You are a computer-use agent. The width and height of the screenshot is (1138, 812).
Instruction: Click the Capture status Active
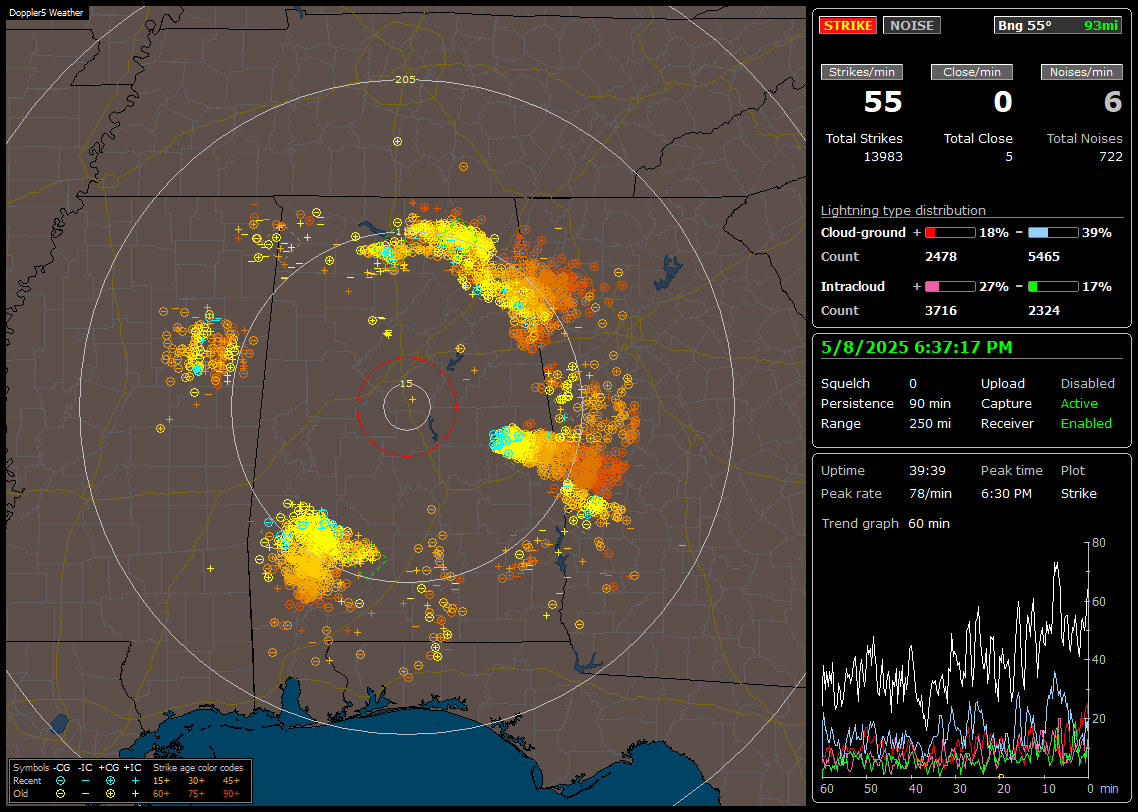pyautogui.click(x=1078, y=403)
